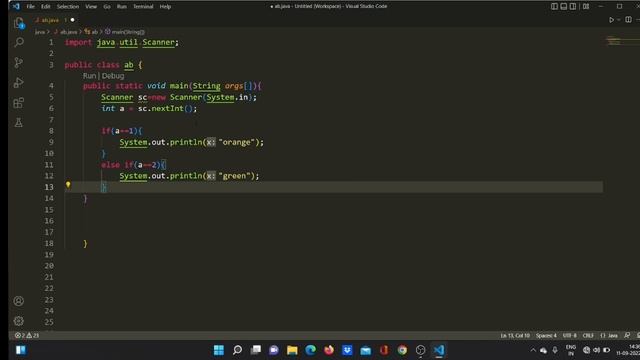Open the File menu
Viewport: 640px width, 360px height.
coord(31,7)
